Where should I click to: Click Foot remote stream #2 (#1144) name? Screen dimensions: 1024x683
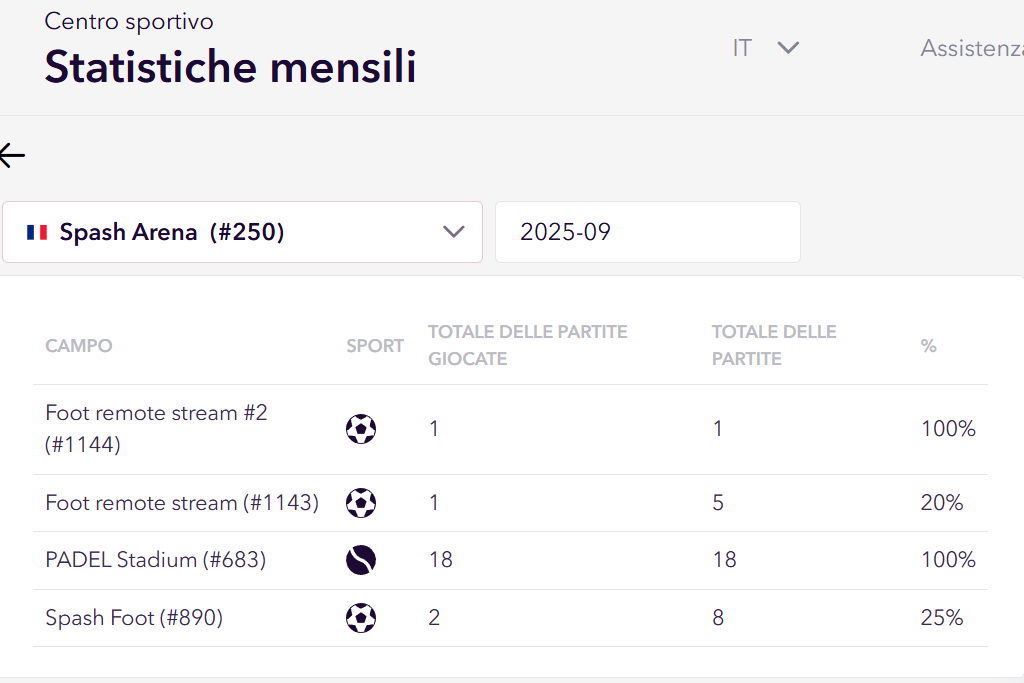(x=156, y=428)
